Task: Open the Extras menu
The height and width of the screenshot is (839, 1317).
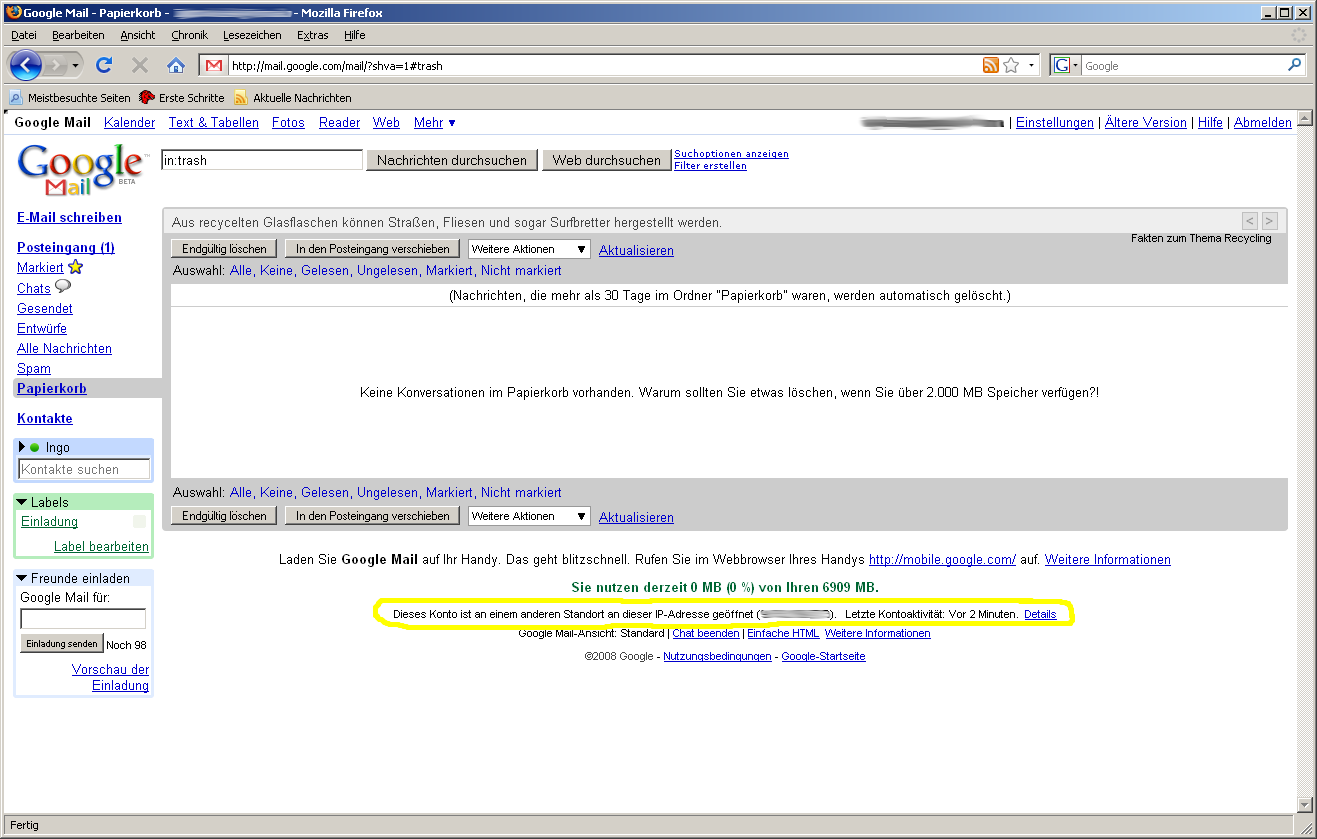Action: (313, 35)
